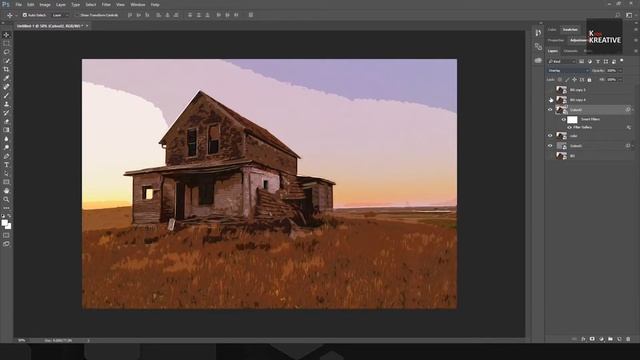This screenshot has width=640, height=360.
Task: Switch to the Swatches tab
Action: 570,30
